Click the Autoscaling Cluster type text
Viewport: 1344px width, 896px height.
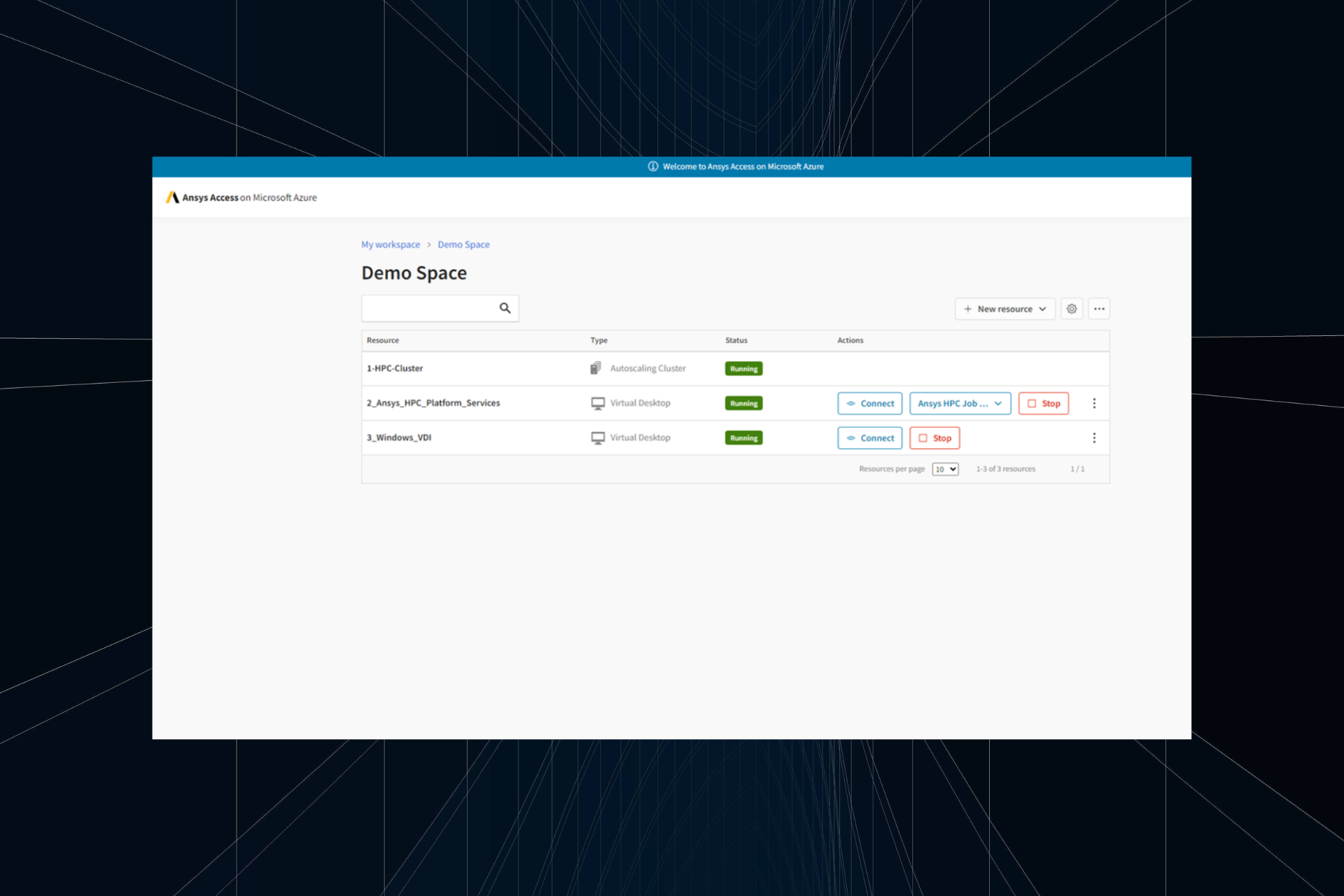[647, 368]
